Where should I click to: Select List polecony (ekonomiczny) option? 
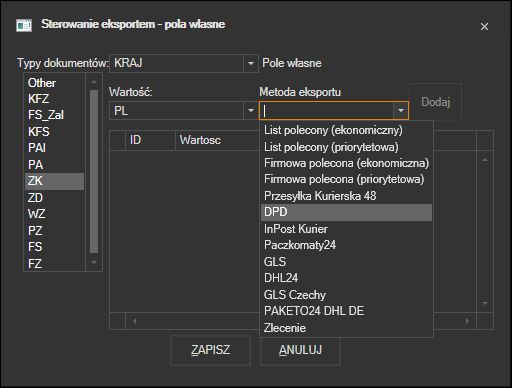(x=346, y=130)
